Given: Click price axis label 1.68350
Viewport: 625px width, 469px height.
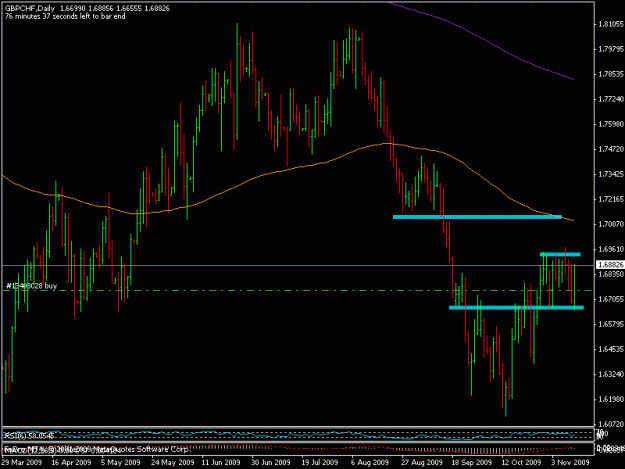Looking at the screenshot, I should (610, 274).
